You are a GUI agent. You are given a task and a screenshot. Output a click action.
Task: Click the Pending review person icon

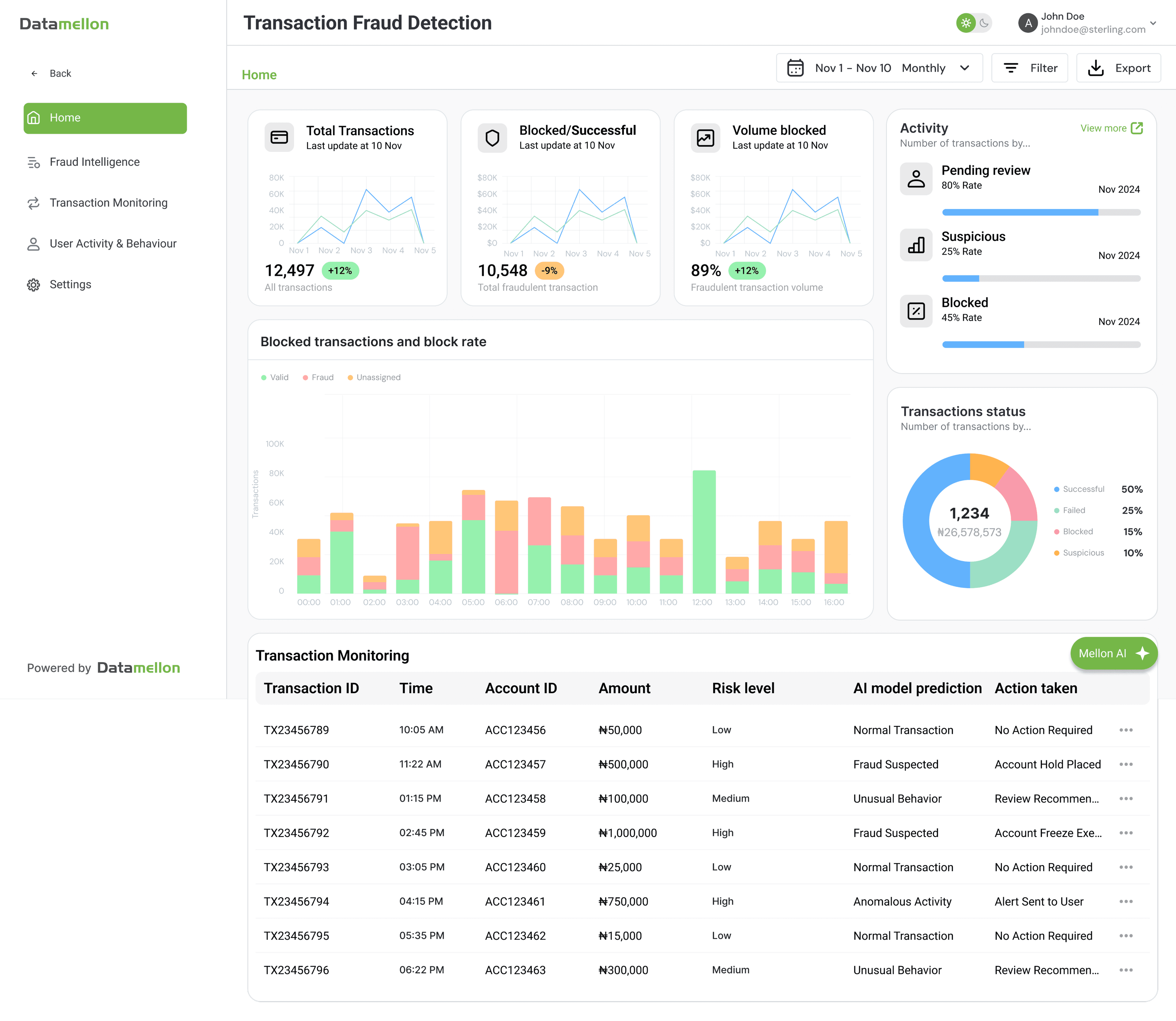pos(916,178)
